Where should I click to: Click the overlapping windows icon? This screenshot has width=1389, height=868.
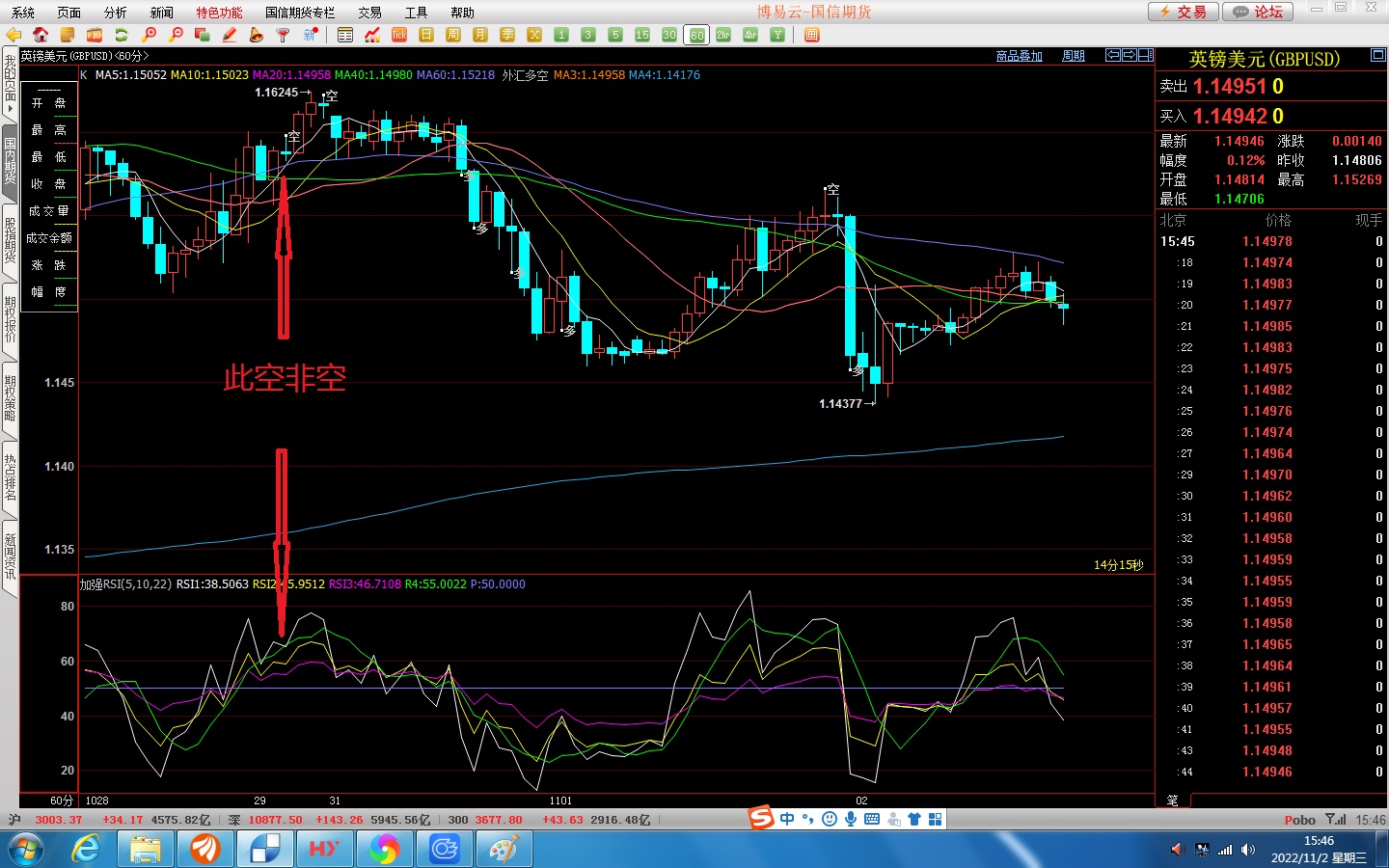[x=203, y=35]
